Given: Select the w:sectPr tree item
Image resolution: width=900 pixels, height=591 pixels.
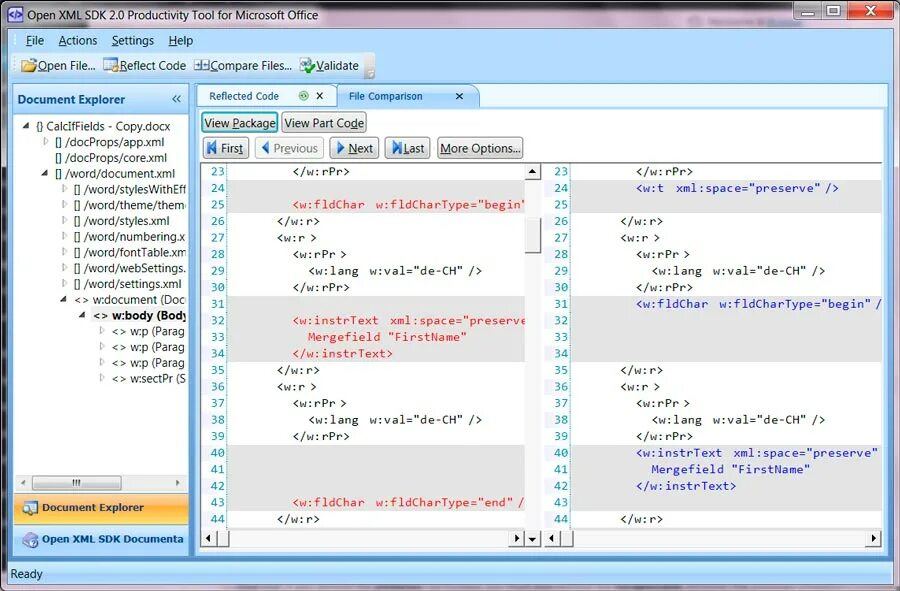Looking at the screenshot, I should pos(157,379).
